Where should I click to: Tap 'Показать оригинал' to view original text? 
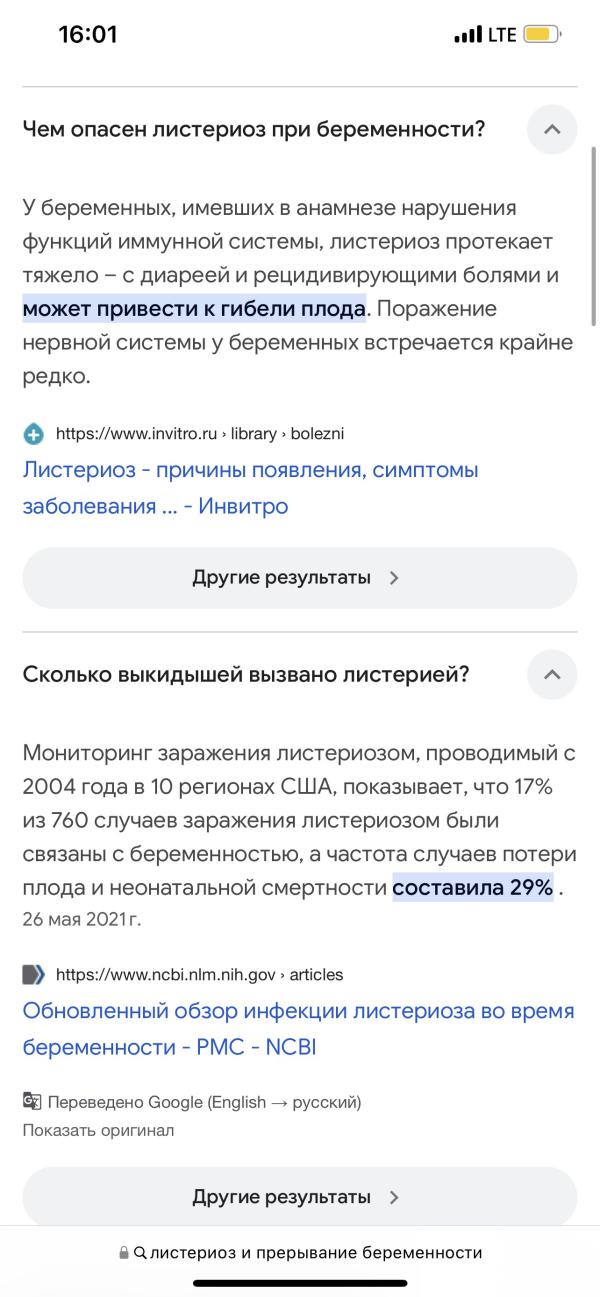[99, 1130]
